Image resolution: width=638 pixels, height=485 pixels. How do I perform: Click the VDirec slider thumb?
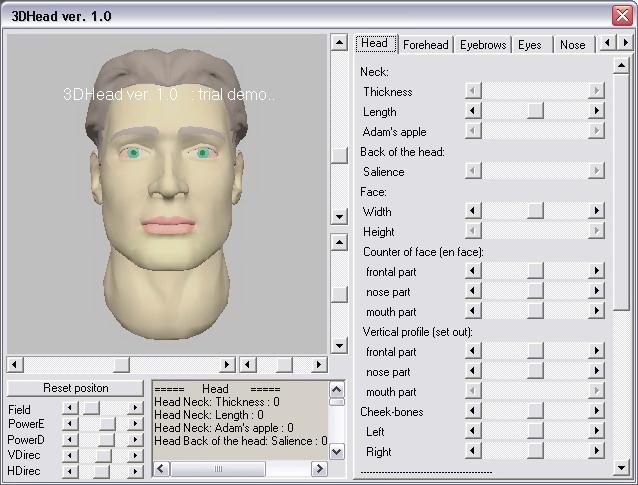[x=103, y=455]
